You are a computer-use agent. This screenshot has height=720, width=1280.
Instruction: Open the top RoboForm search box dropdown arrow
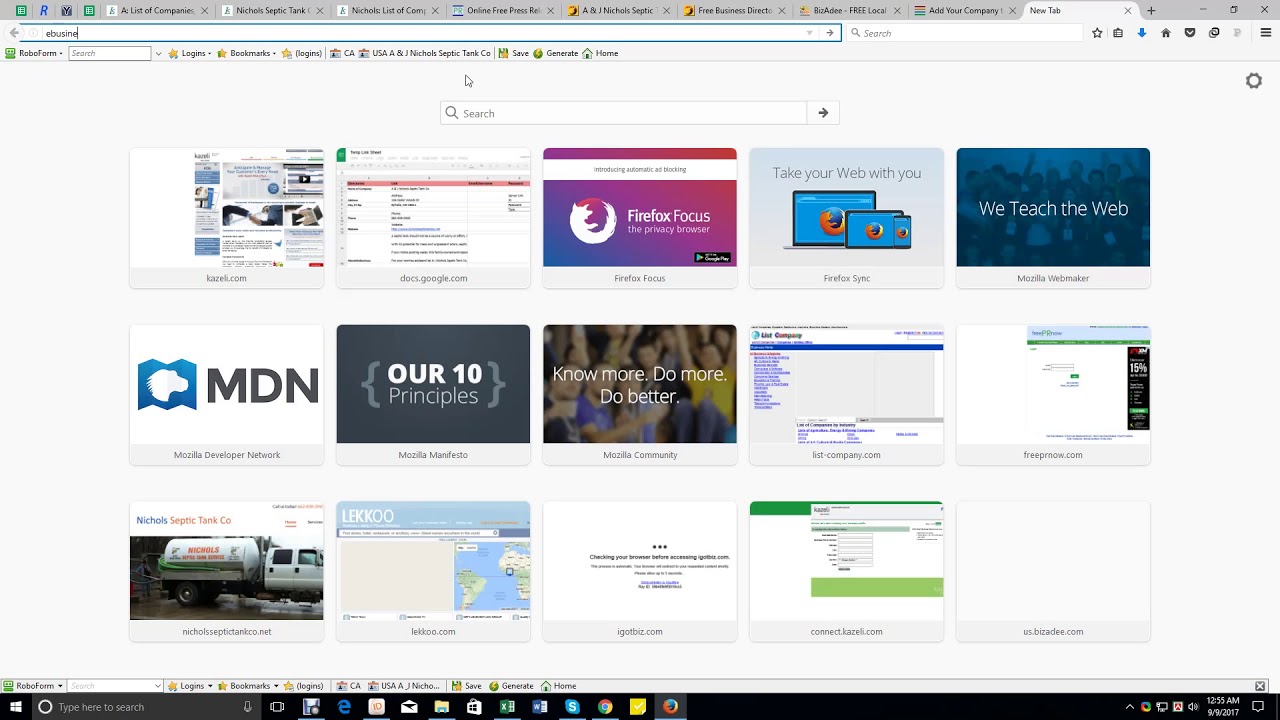158,53
